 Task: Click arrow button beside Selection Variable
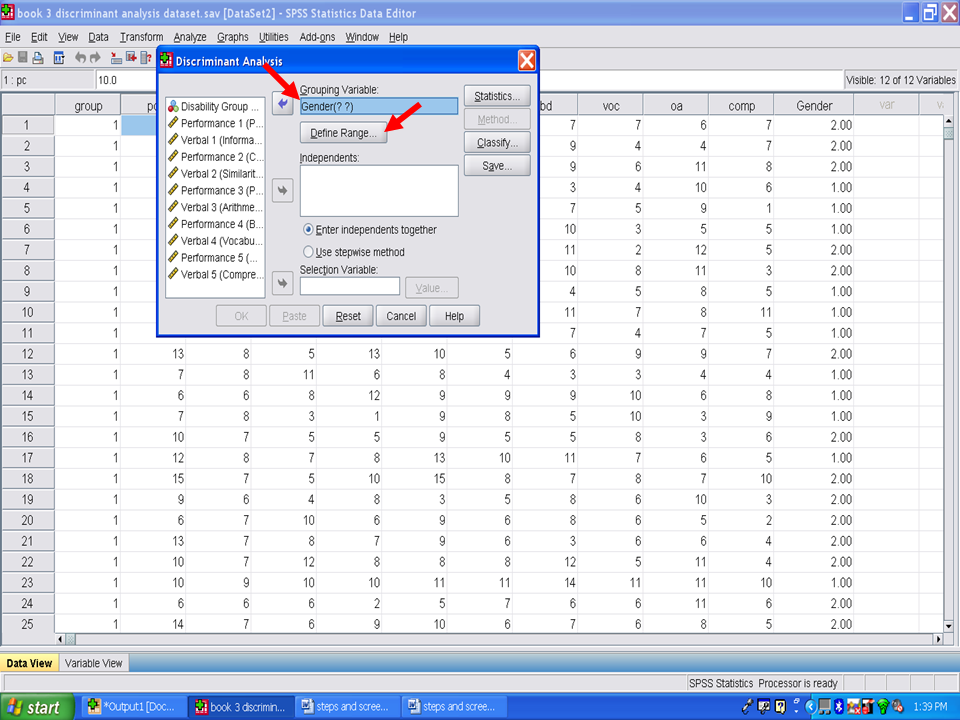point(283,285)
